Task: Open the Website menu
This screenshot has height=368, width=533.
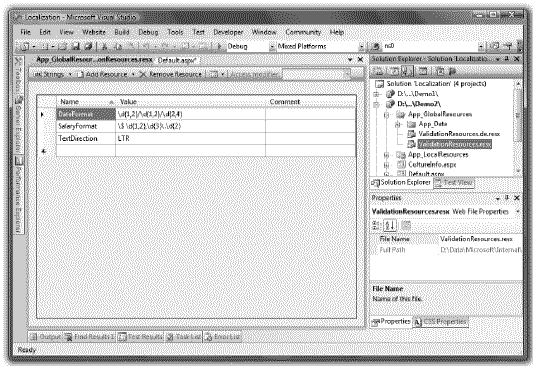Action: [94, 32]
